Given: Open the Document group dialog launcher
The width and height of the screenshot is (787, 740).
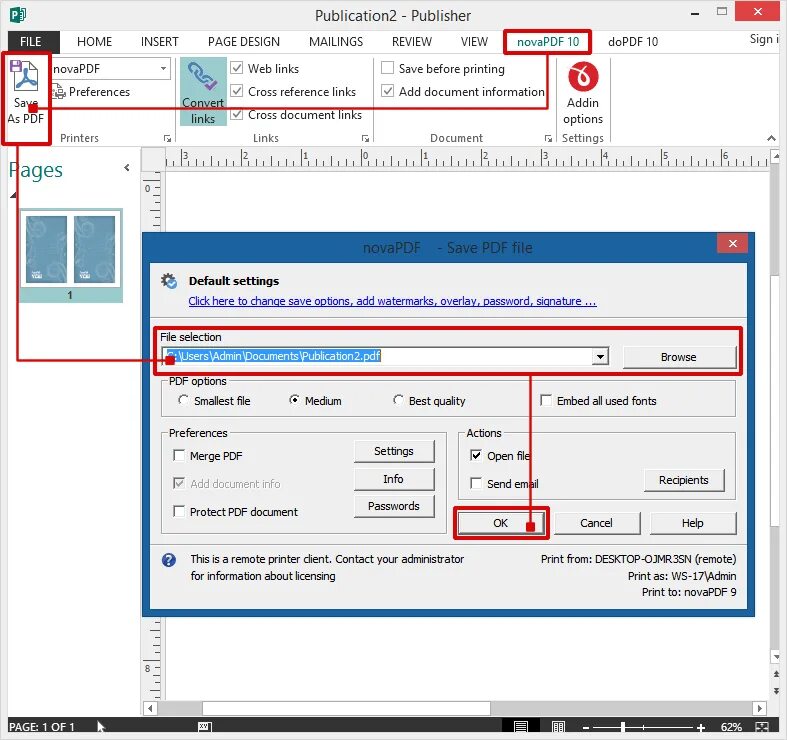Looking at the screenshot, I should tap(548, 139).
